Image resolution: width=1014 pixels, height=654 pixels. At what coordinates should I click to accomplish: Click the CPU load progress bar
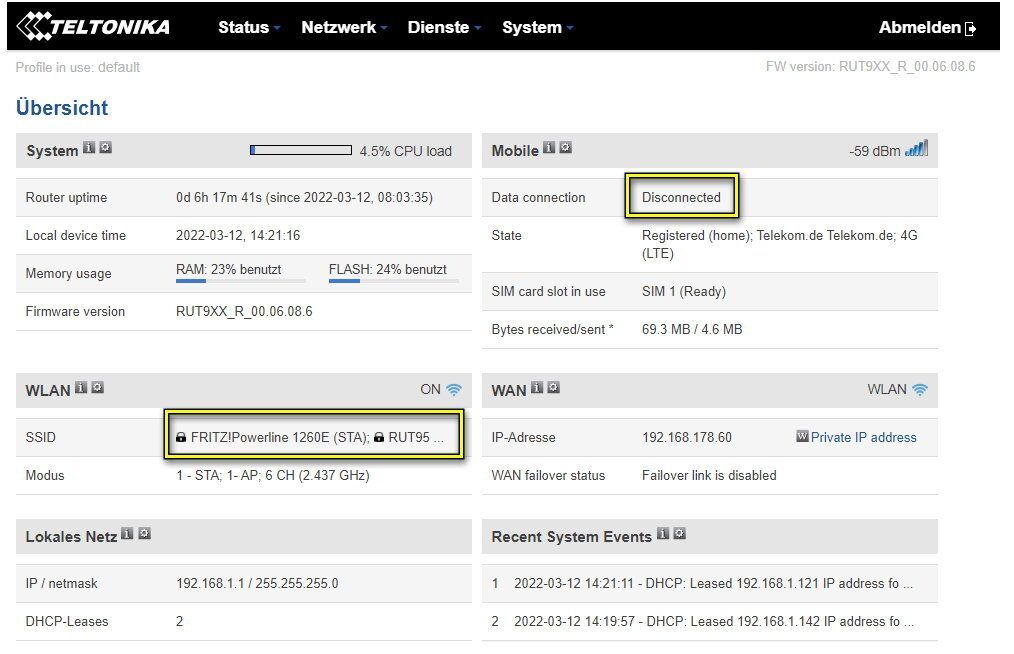300,150
